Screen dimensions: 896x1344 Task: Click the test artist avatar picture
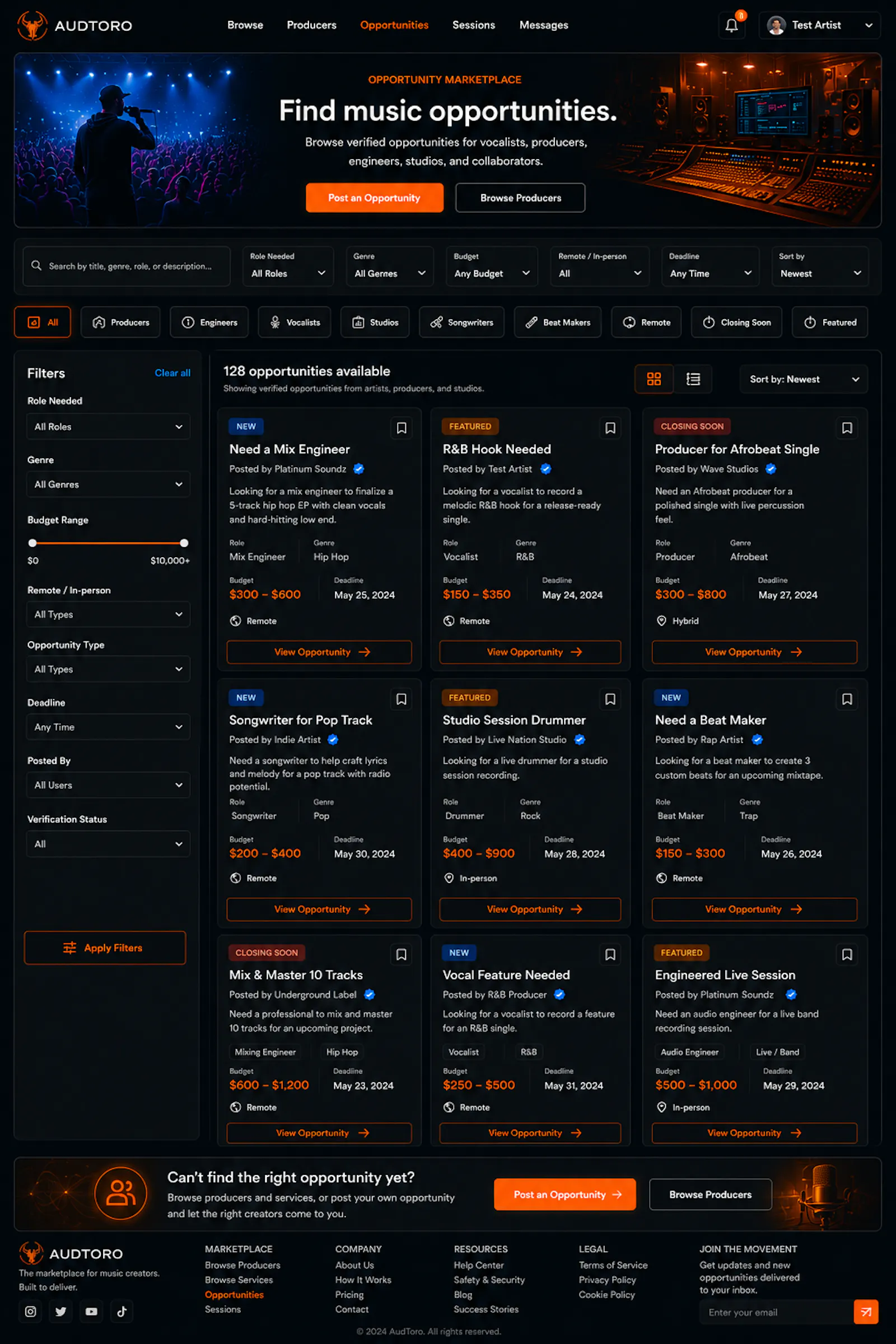[776, 25]
